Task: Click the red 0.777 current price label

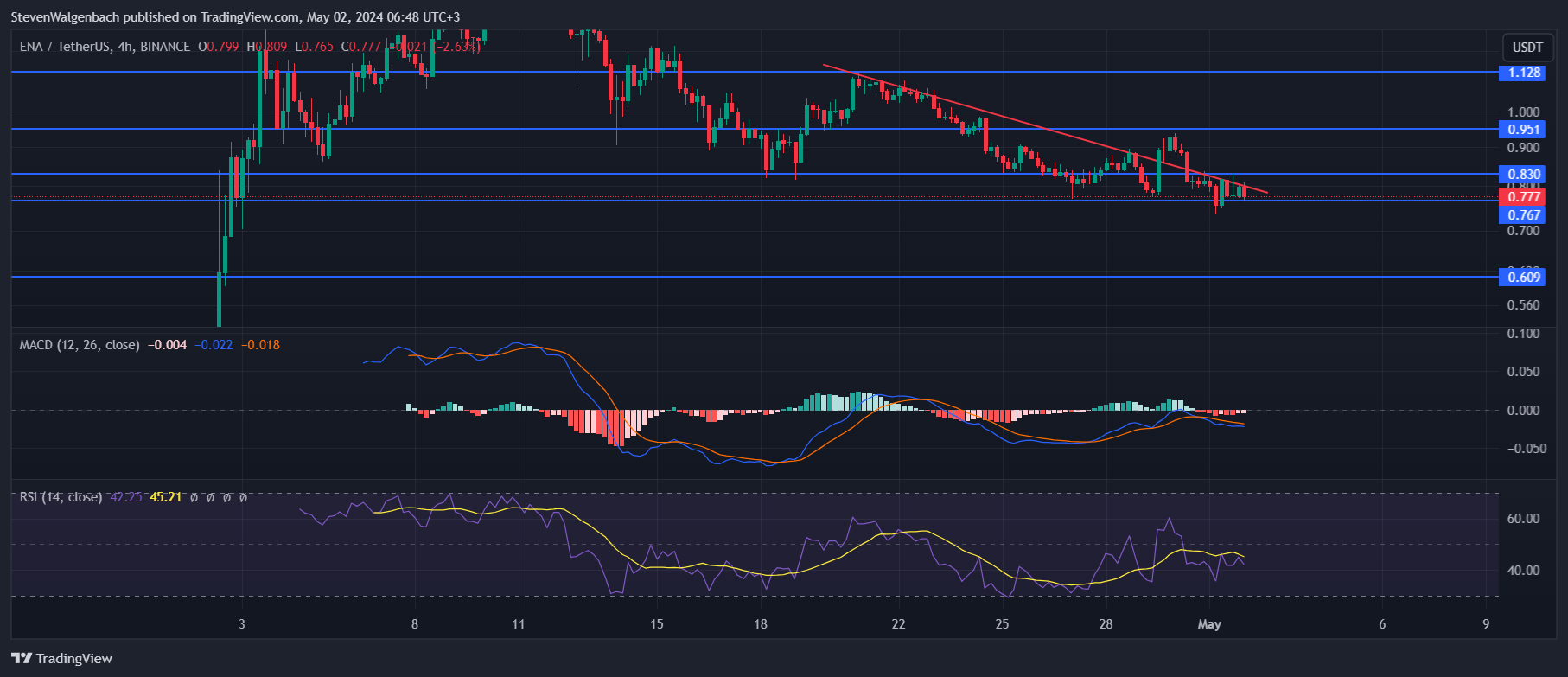Action: coord(1524,197)
